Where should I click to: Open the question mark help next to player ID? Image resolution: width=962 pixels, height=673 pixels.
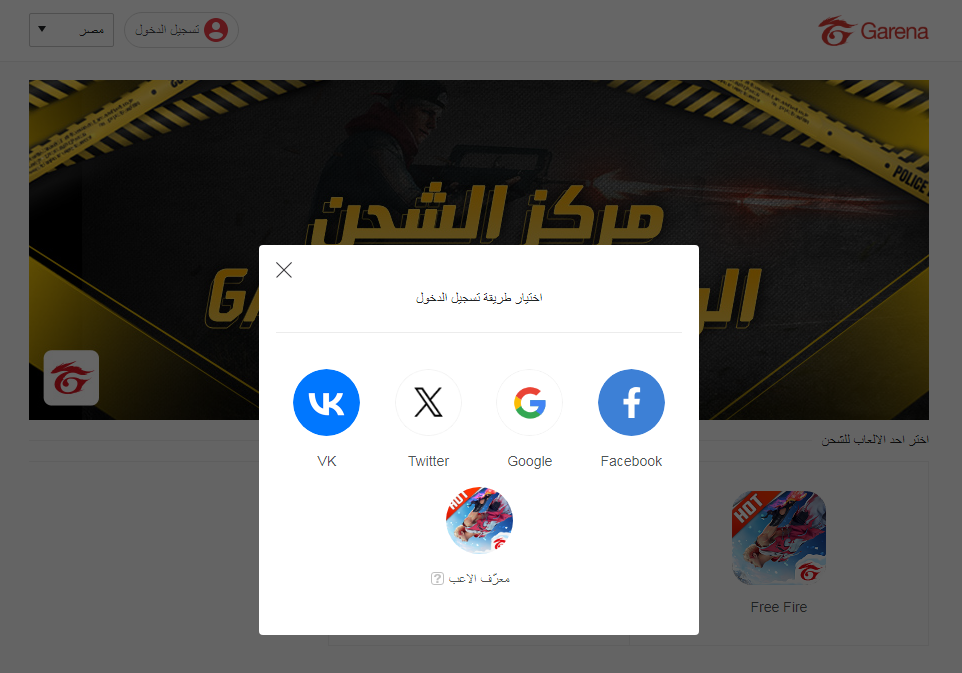[437, 579]
